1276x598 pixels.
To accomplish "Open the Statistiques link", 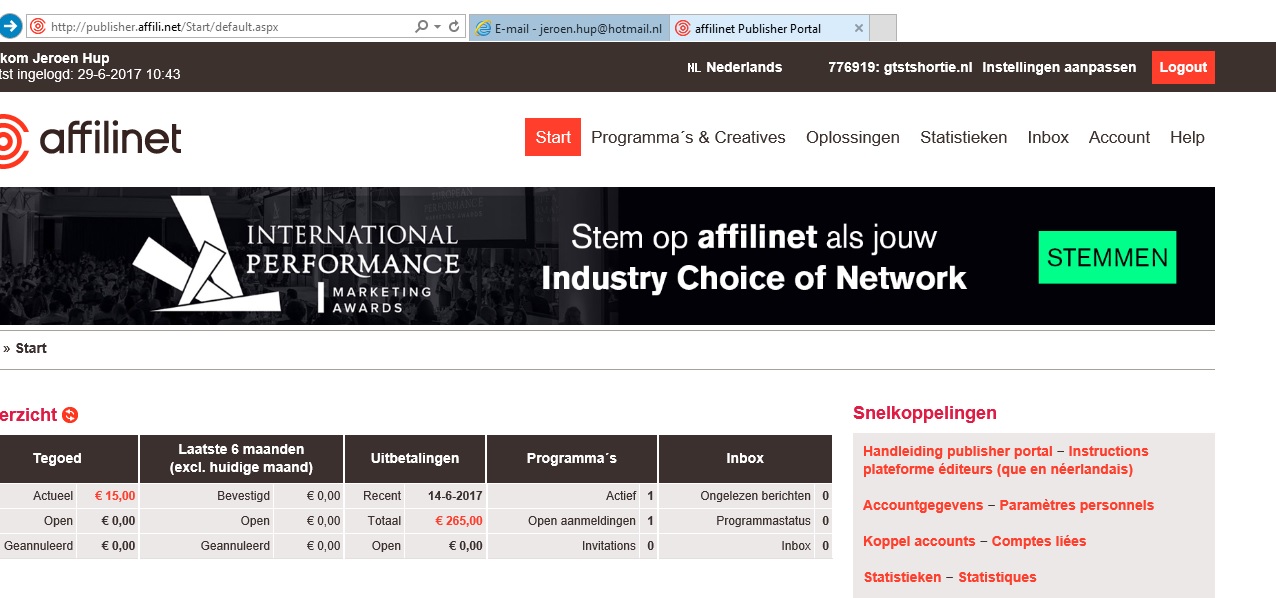I will point(998,577).
